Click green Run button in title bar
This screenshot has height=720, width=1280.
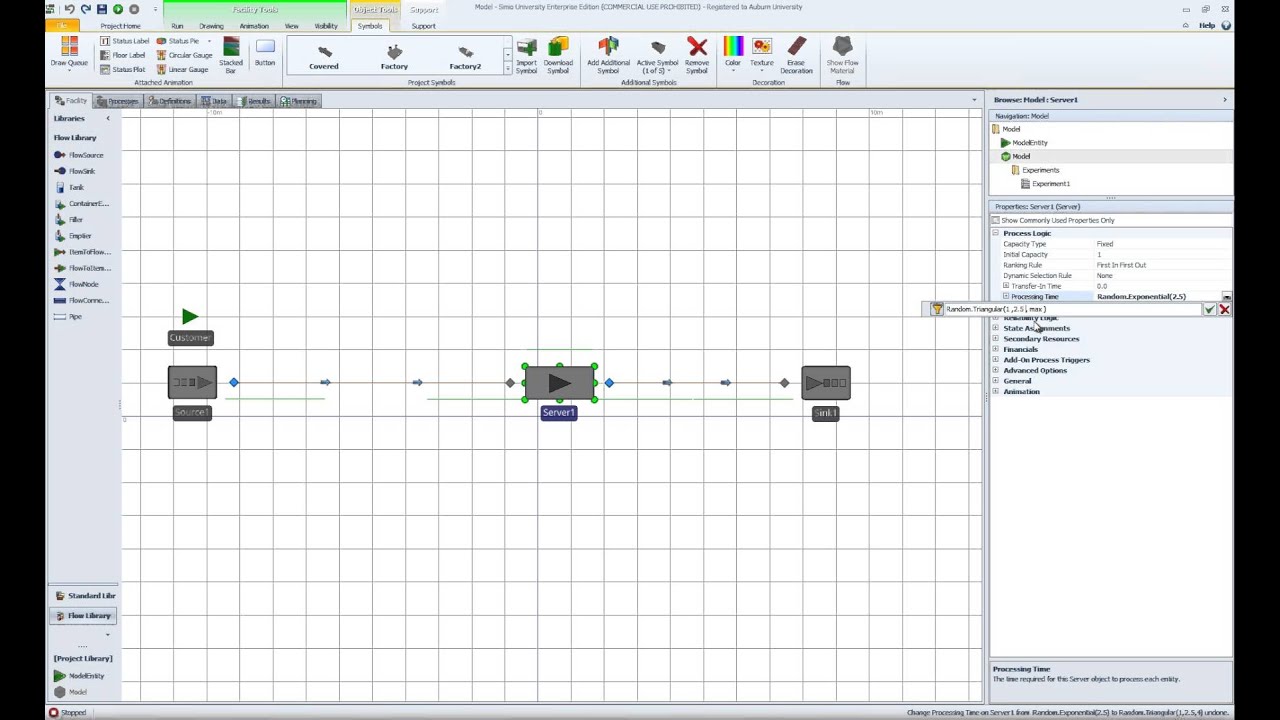pyautogui.click(x=118, y=9)
